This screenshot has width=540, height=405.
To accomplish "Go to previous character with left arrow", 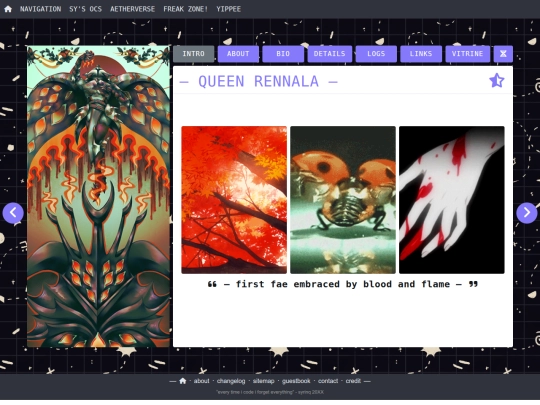I will (13, 213).
